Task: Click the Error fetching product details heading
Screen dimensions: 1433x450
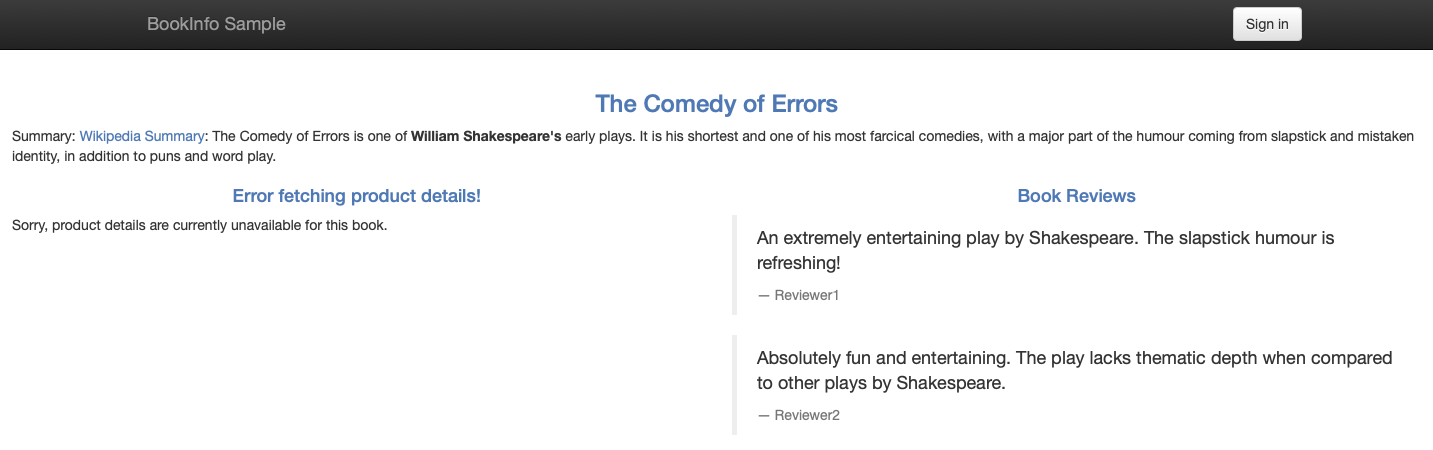Action: coord(357,196)
